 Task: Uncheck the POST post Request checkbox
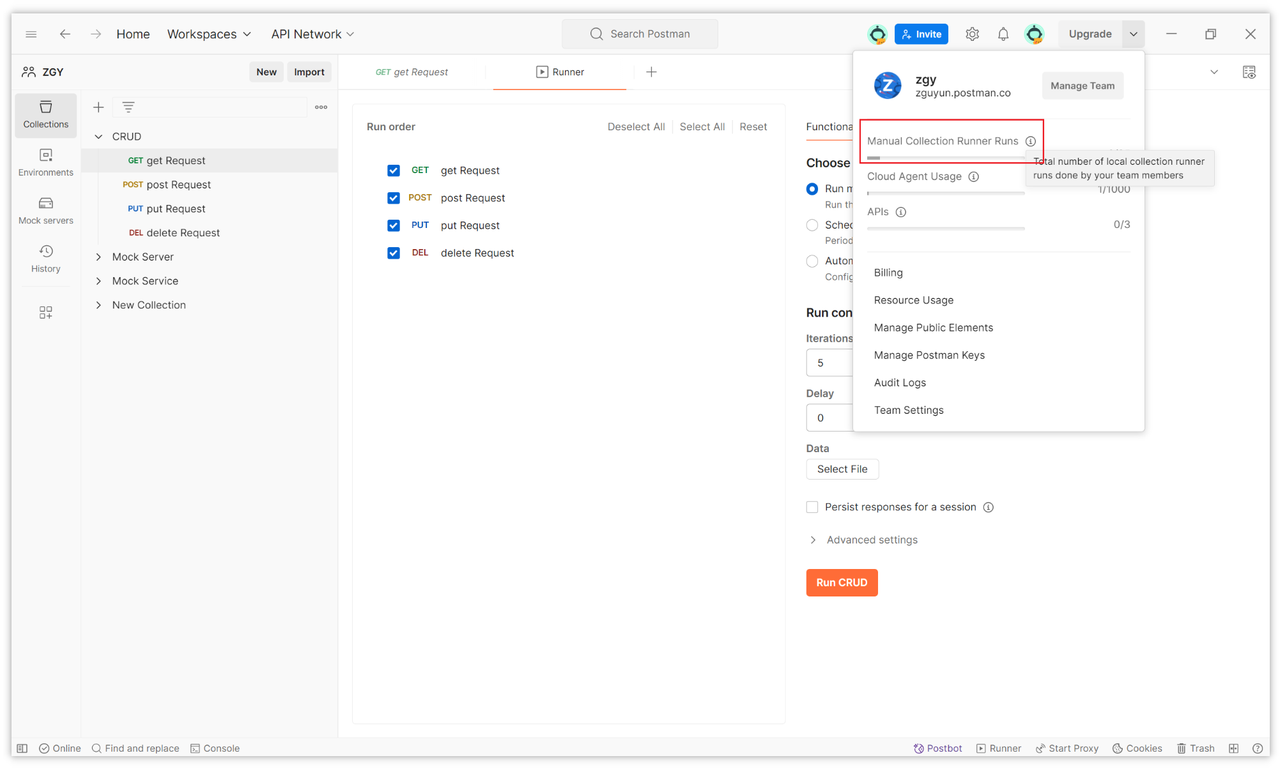tap(394, 198)
